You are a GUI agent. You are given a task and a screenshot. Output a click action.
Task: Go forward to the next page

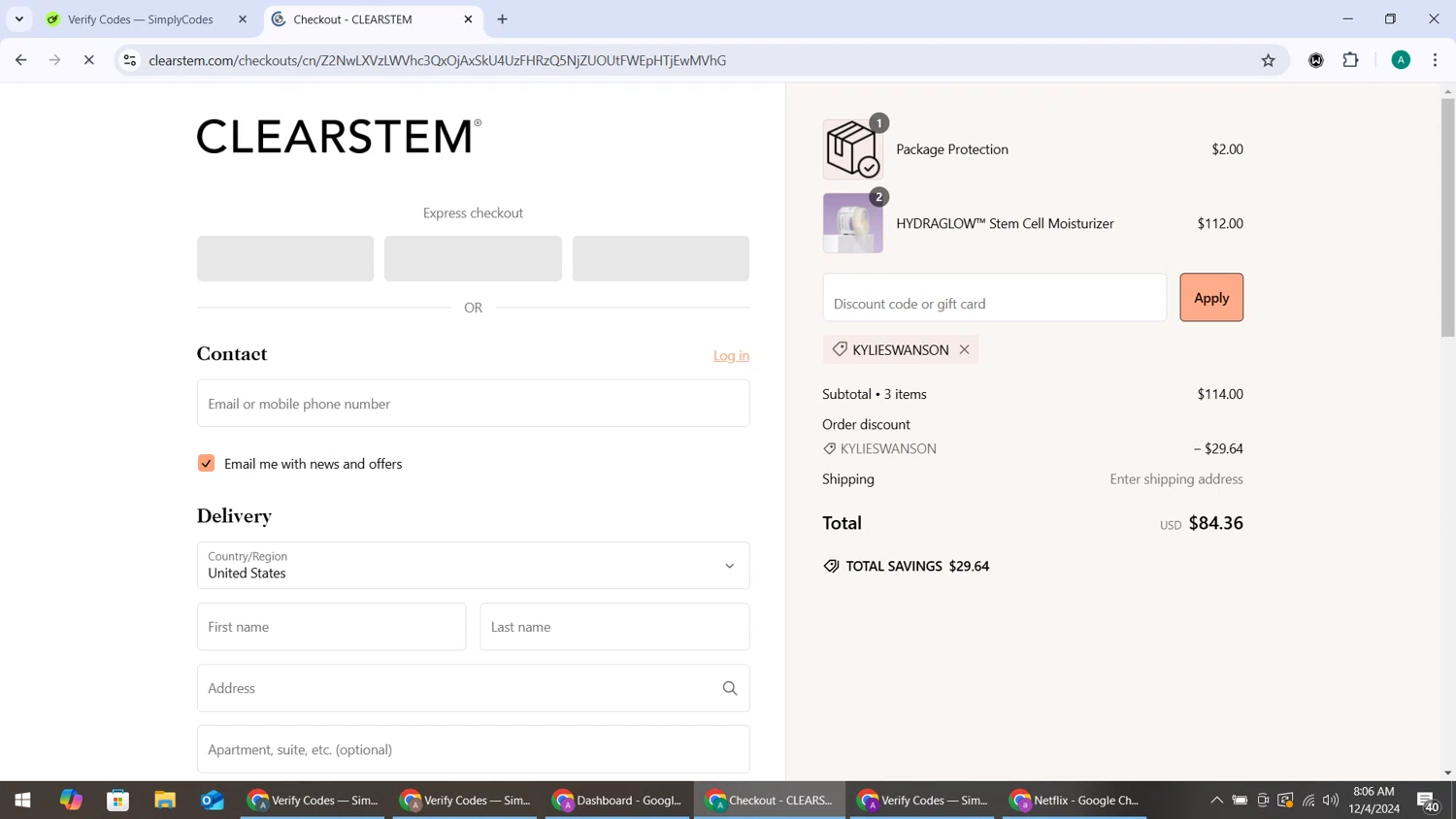point(55,60)
